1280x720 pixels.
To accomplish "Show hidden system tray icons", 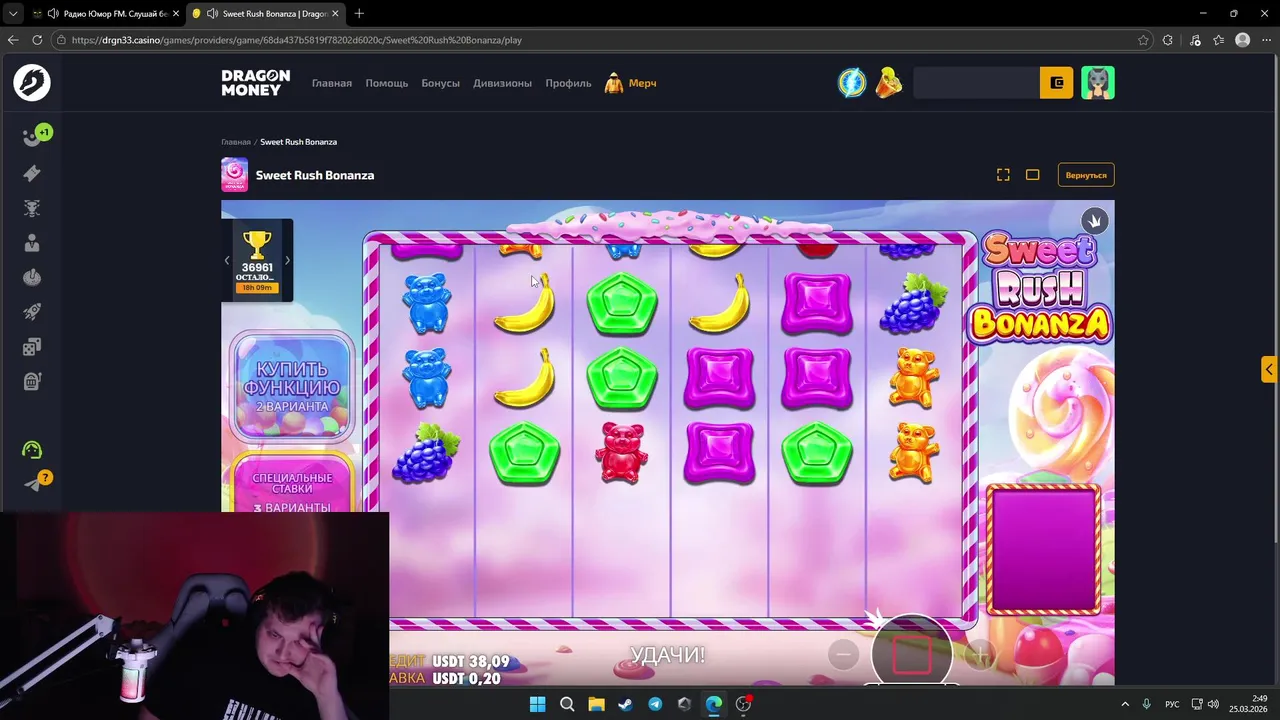I will pyautogui.click(x=1125, y=704).
